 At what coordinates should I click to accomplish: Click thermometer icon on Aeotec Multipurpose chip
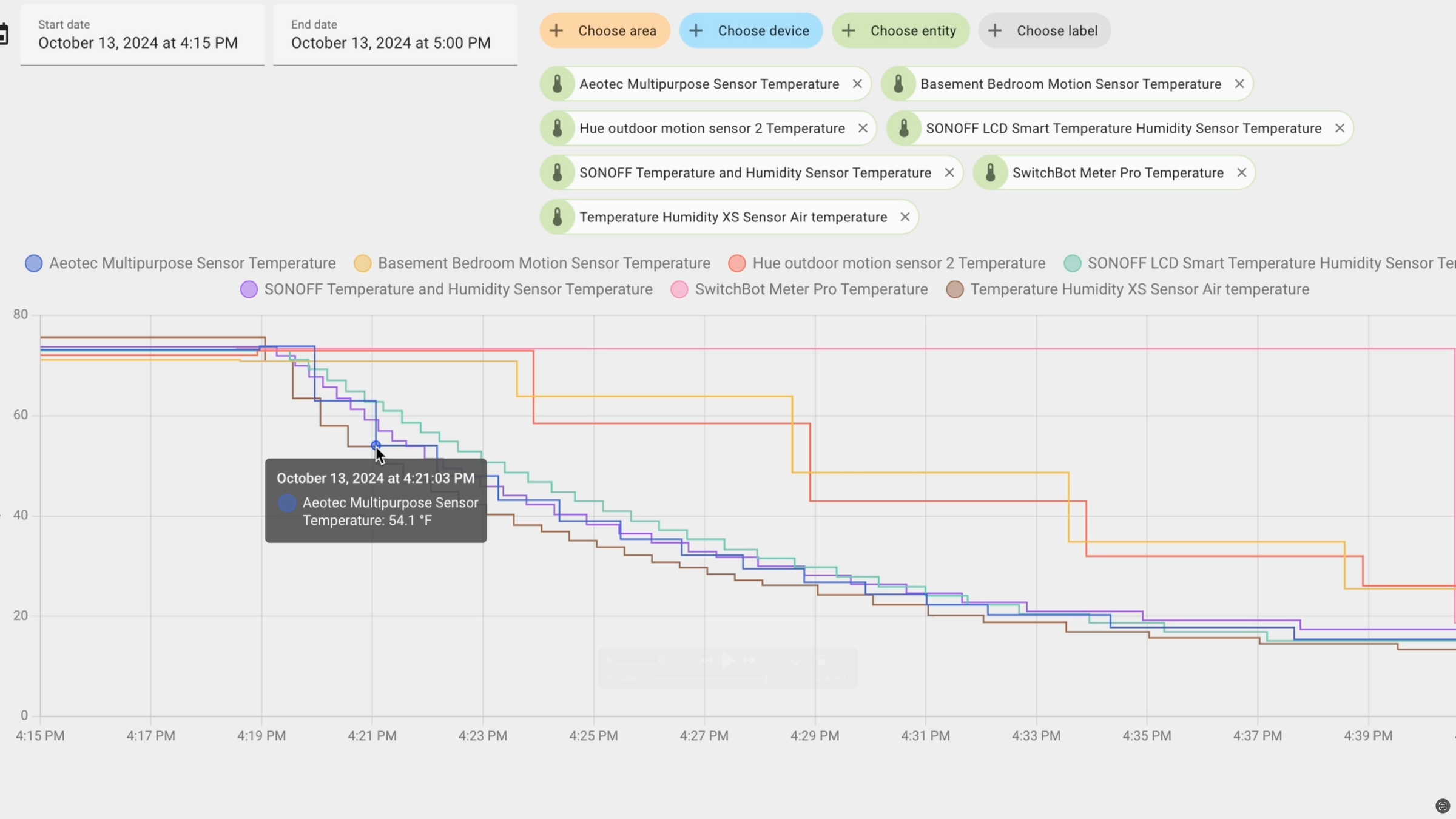coord(558,84)
